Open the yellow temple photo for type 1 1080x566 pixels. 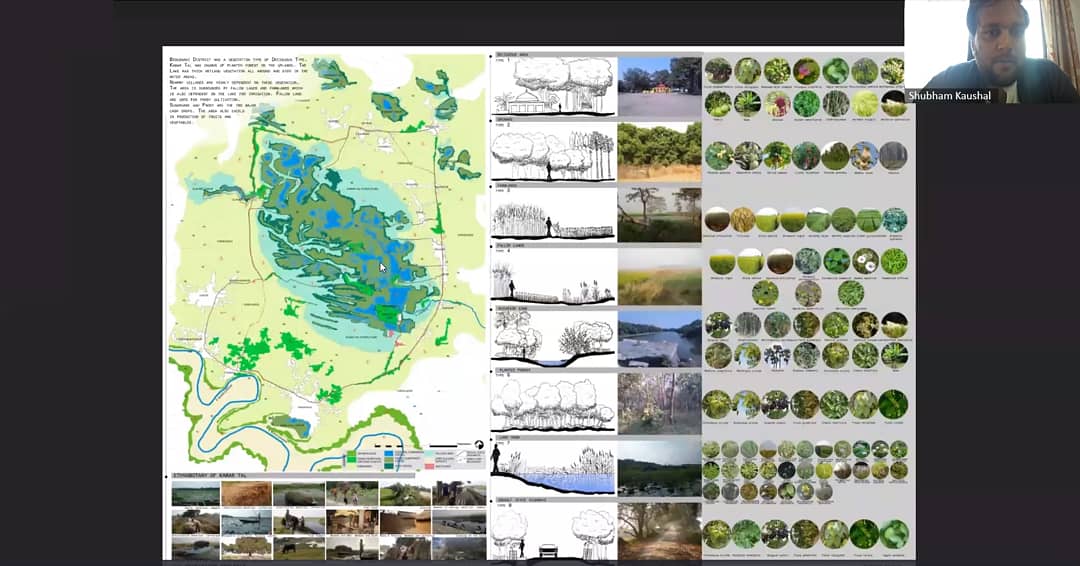pos(660,87)
